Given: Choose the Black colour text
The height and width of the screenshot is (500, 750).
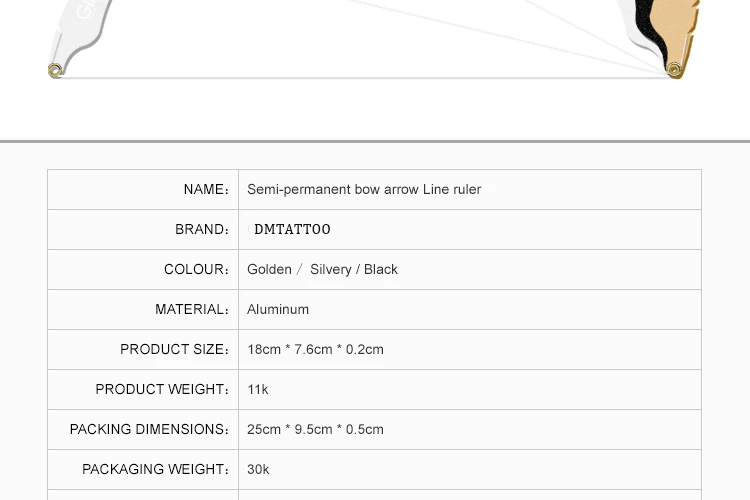Looking at the screenshot, I should point(381,269).
